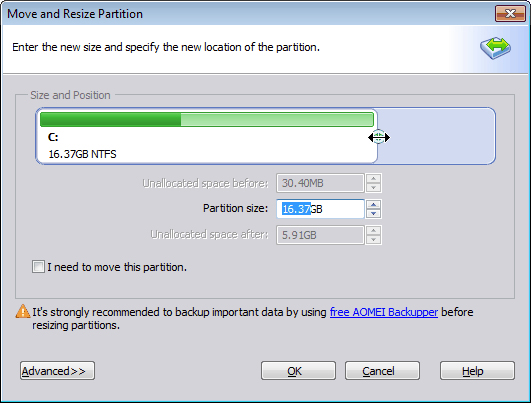
Task: Expand the Advanced>> options
Action: click(x=57, y=371)
